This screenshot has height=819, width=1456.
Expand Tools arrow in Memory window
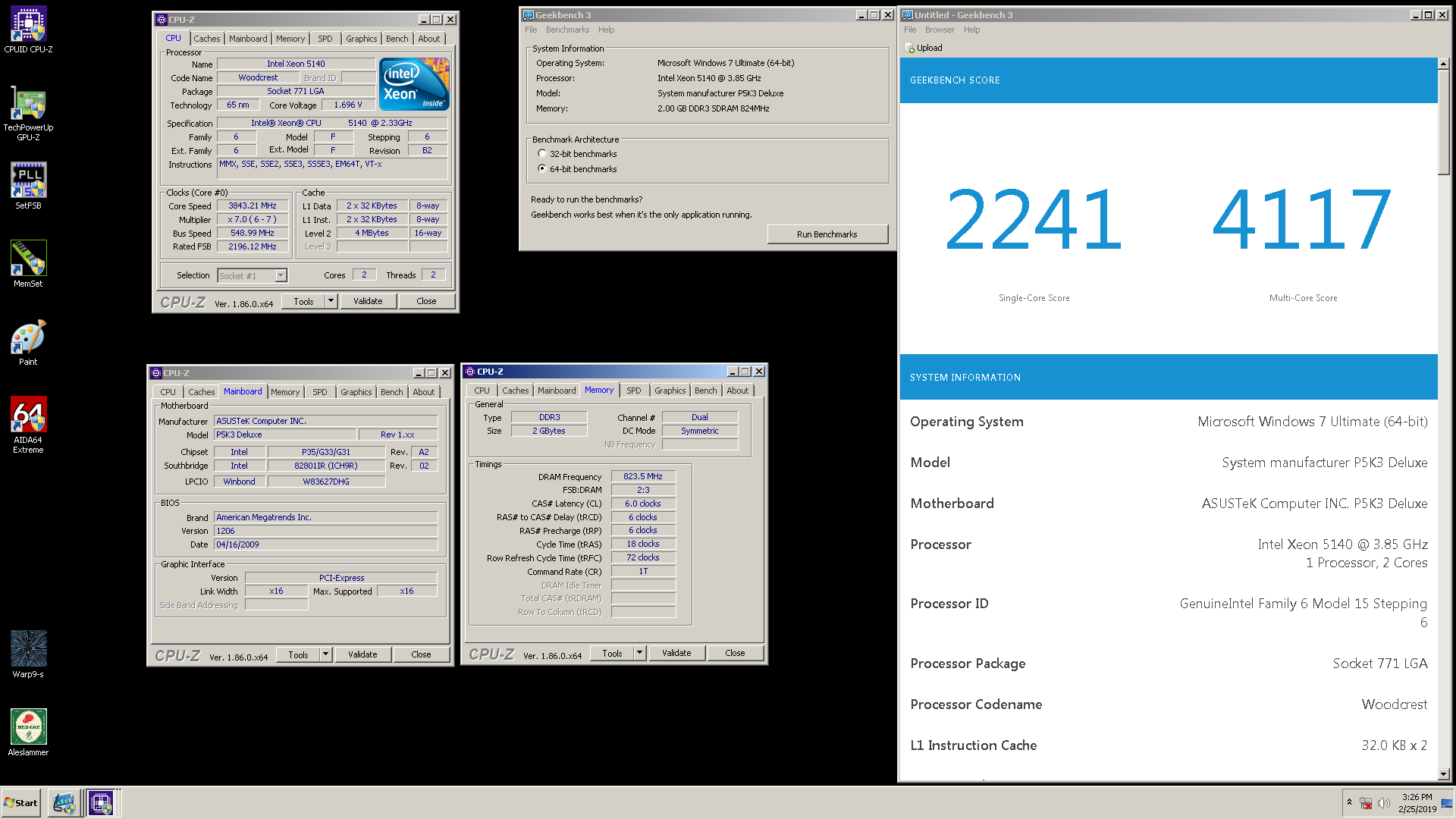[639, 653]
